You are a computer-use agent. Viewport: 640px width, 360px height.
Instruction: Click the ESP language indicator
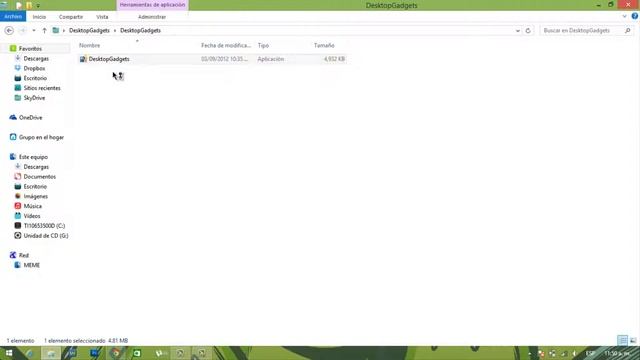(591, 353)
